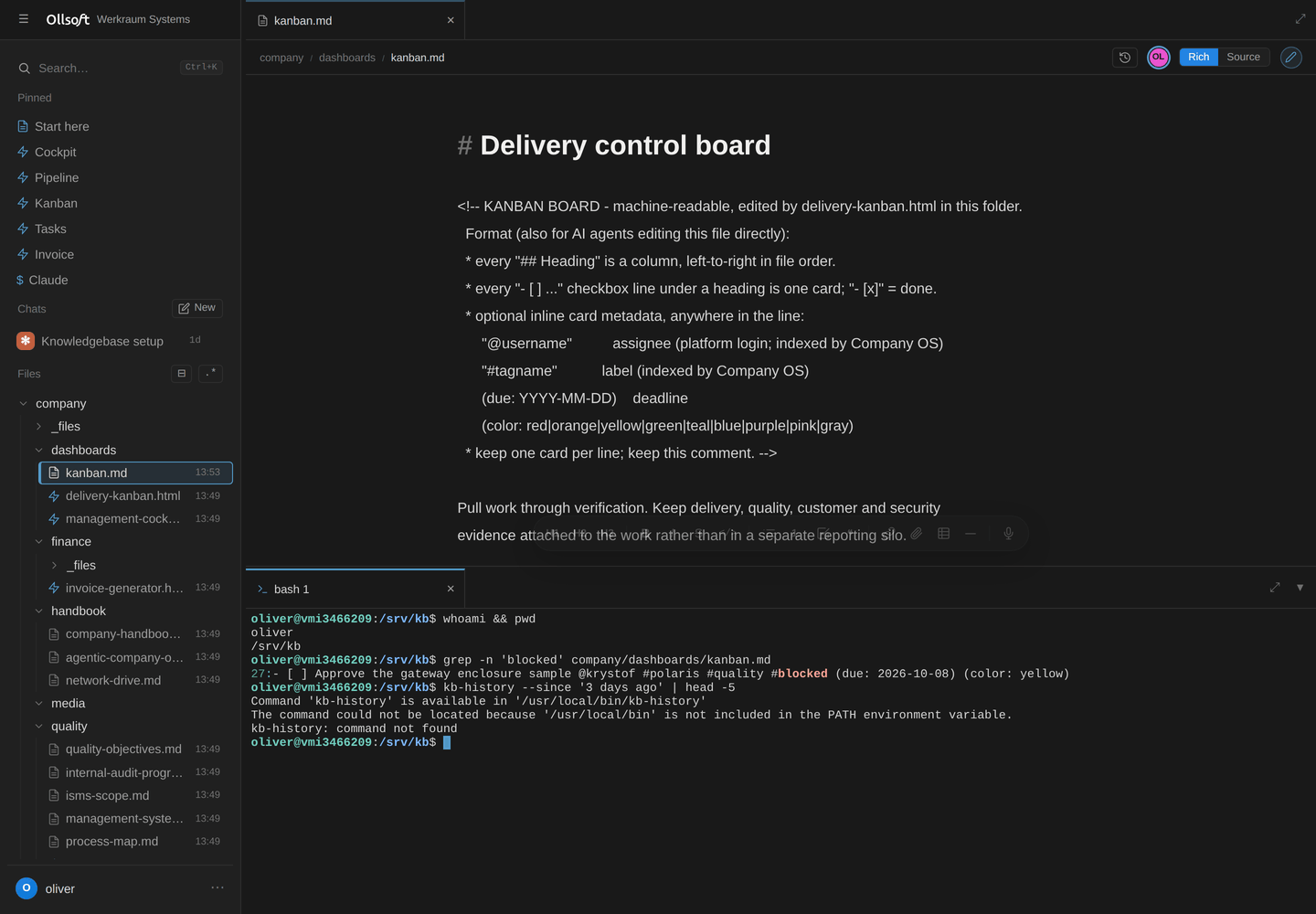Go to dashboards in breadcrumb
Image resolution: width=1316 pixels, height=914 pixels.
347,58
